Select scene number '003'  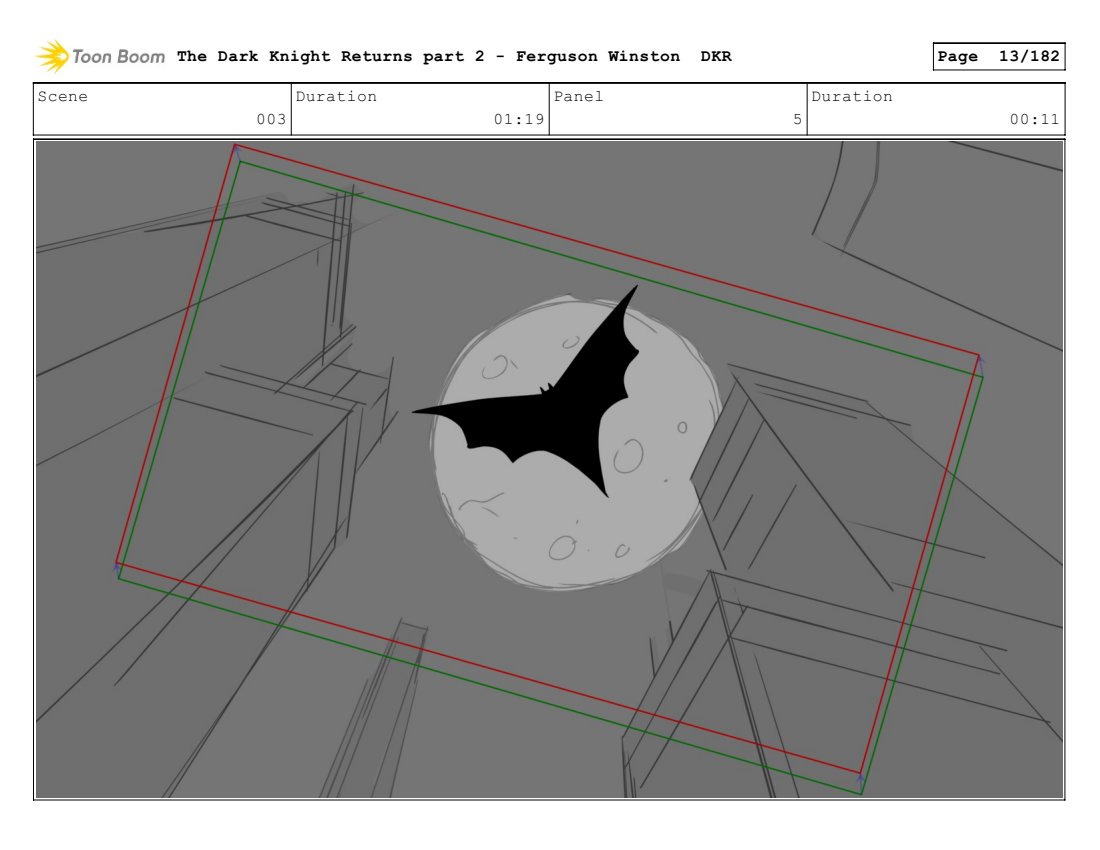tap(271, 119)
